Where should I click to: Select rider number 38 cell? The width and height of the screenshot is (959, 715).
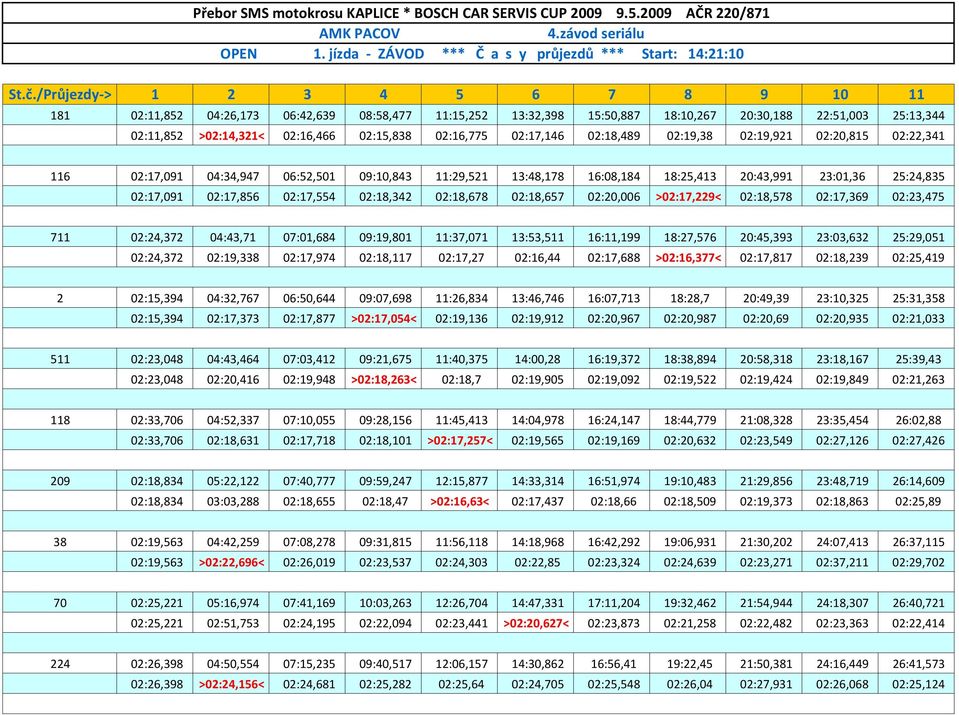[x=60, y=541]
